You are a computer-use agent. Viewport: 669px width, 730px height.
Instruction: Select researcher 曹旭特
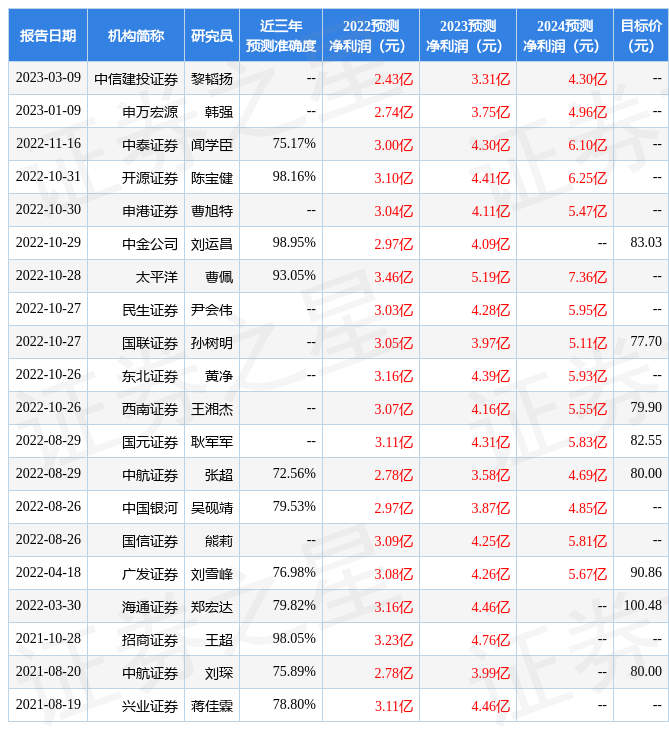click(211, 211)
